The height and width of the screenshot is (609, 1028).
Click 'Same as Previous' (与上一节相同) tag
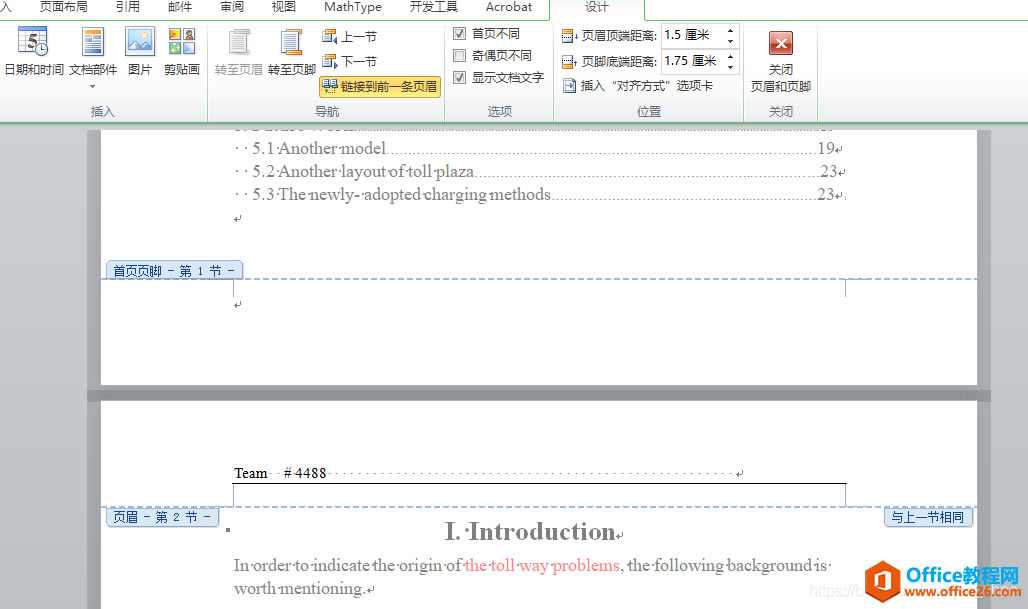(928, 517)
